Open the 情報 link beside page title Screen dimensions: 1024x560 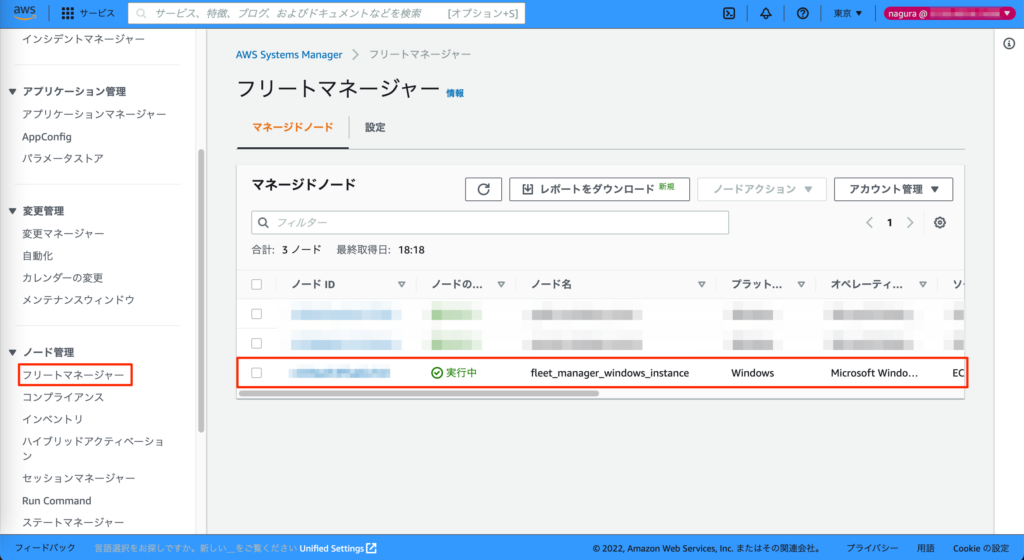coord(455,93)
